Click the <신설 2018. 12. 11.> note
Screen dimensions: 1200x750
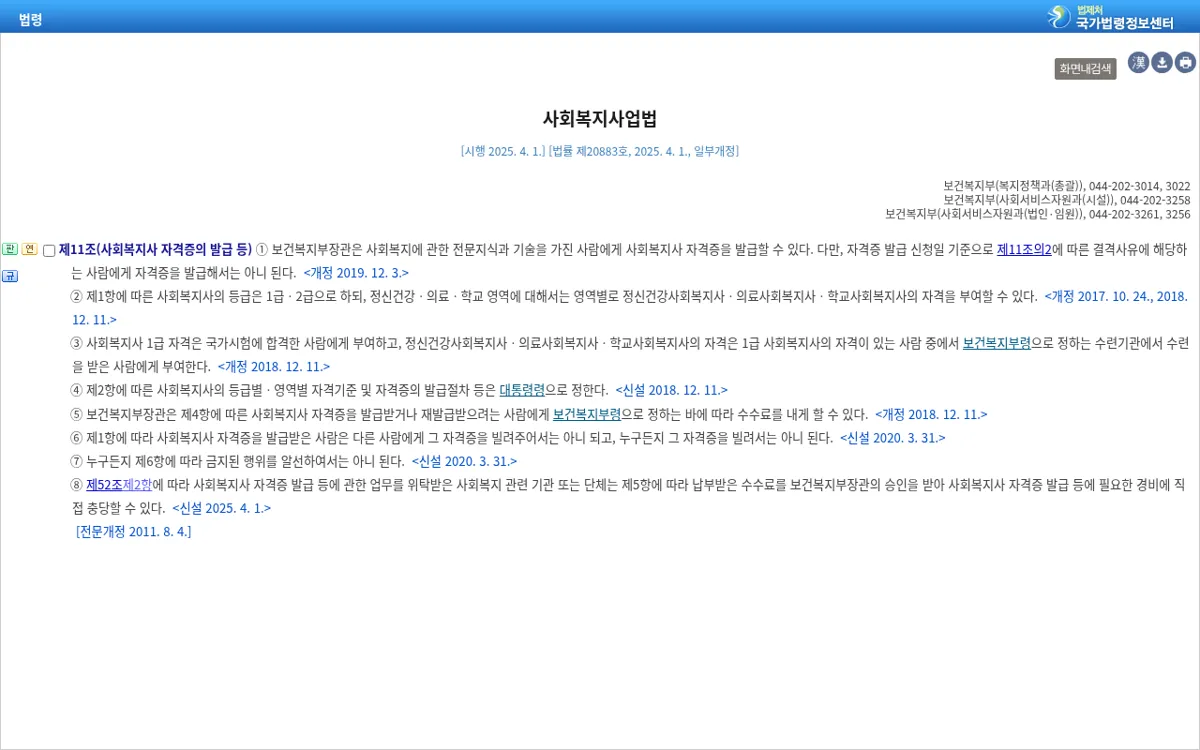[671, 390]
